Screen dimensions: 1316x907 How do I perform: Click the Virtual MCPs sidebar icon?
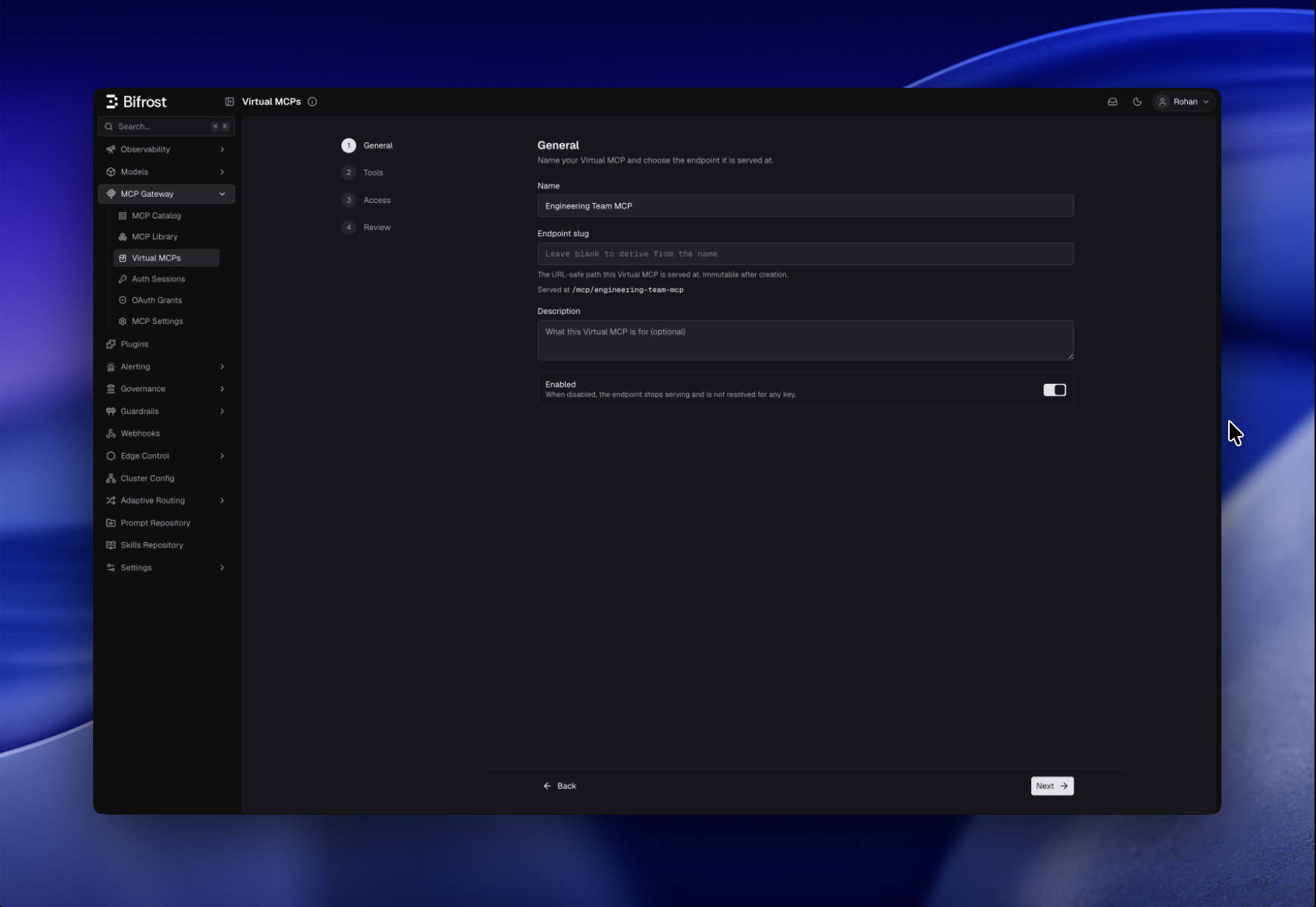tap(123, 258)
